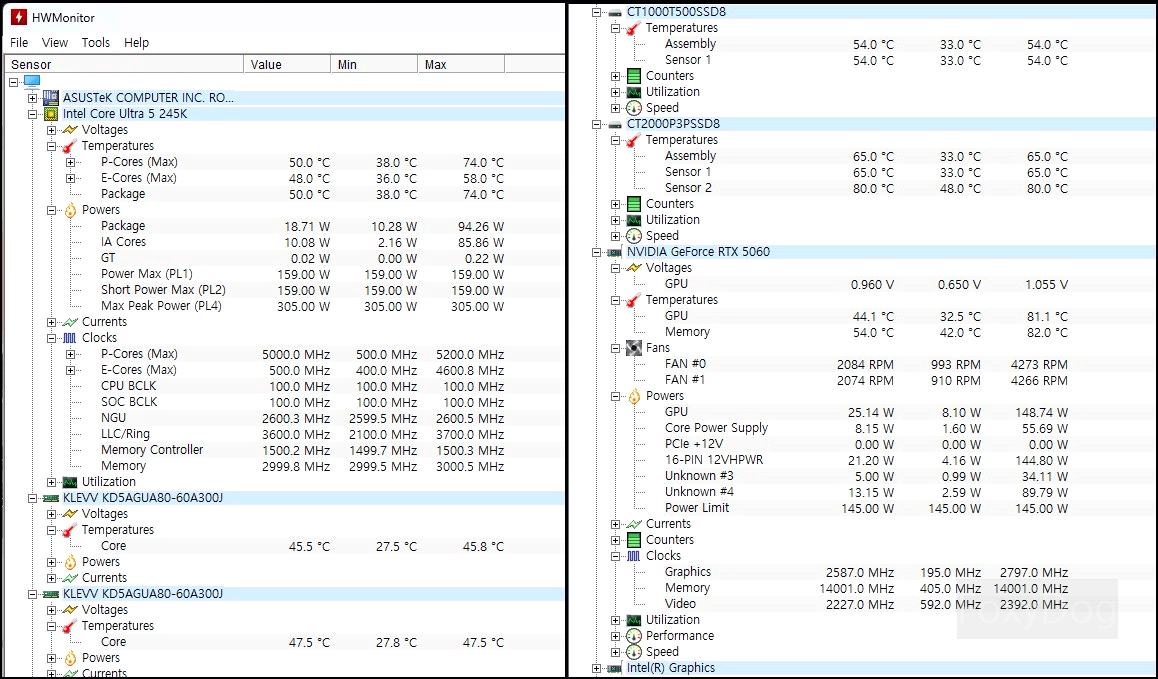Expand the P-Cores (Max) temperature row
Screen dimensions: 1158x679
[x=70, y=162]
